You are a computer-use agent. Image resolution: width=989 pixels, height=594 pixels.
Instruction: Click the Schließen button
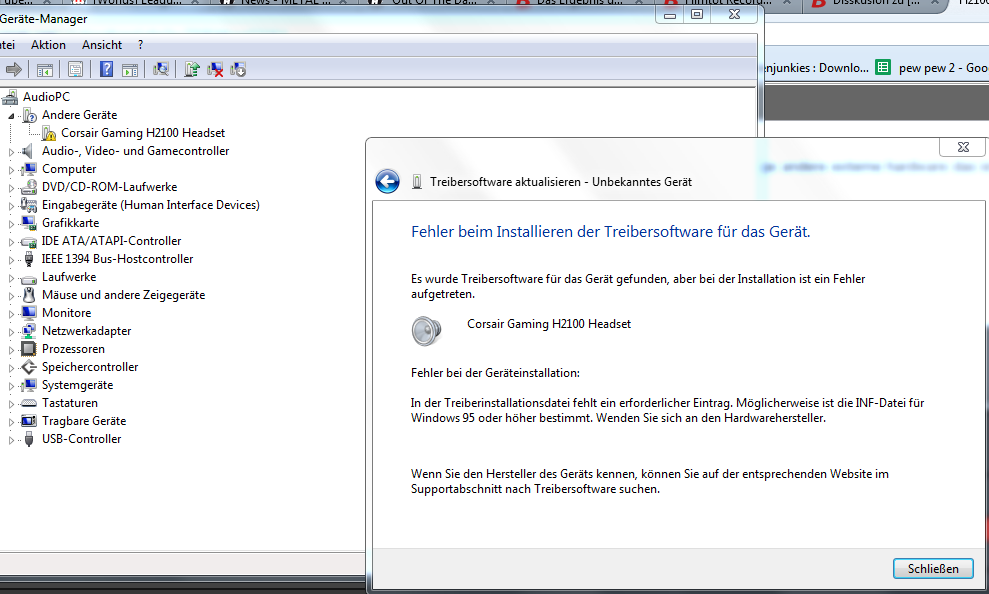[933, 568]
